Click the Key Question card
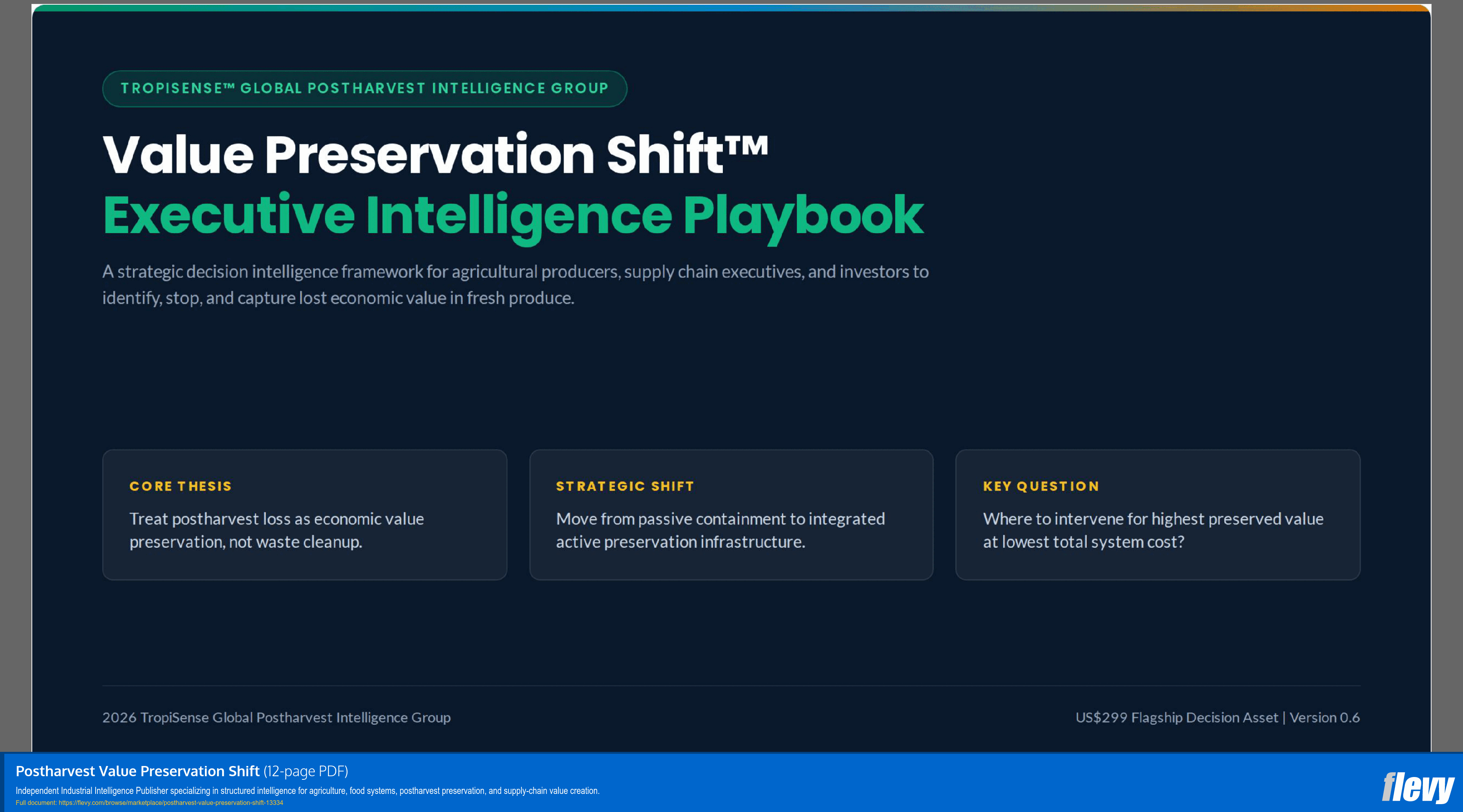Image resolution: width=1463 pixels, height=812 pixels. (x=1157, y=515)
